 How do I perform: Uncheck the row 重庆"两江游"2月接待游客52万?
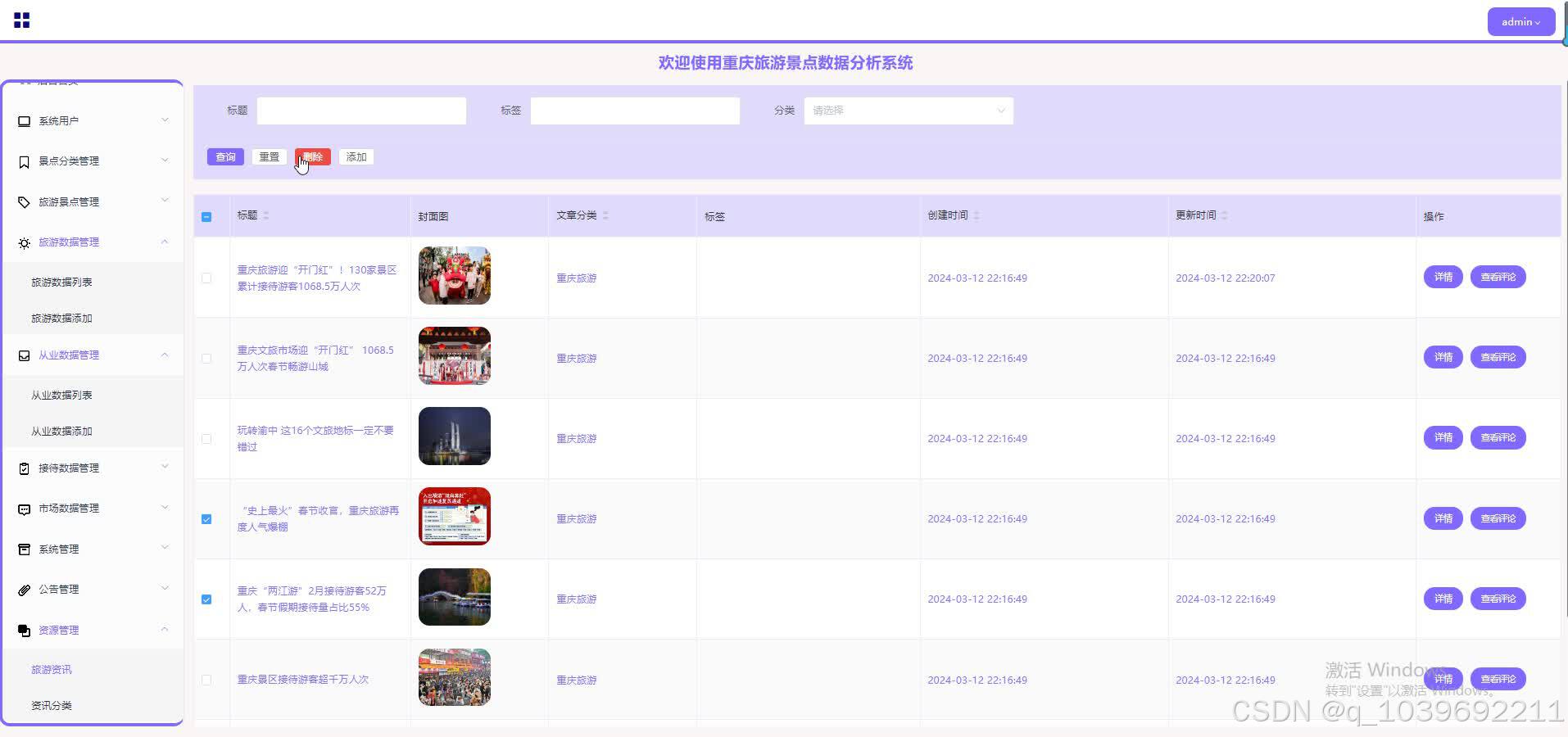(x=206, y=599)
